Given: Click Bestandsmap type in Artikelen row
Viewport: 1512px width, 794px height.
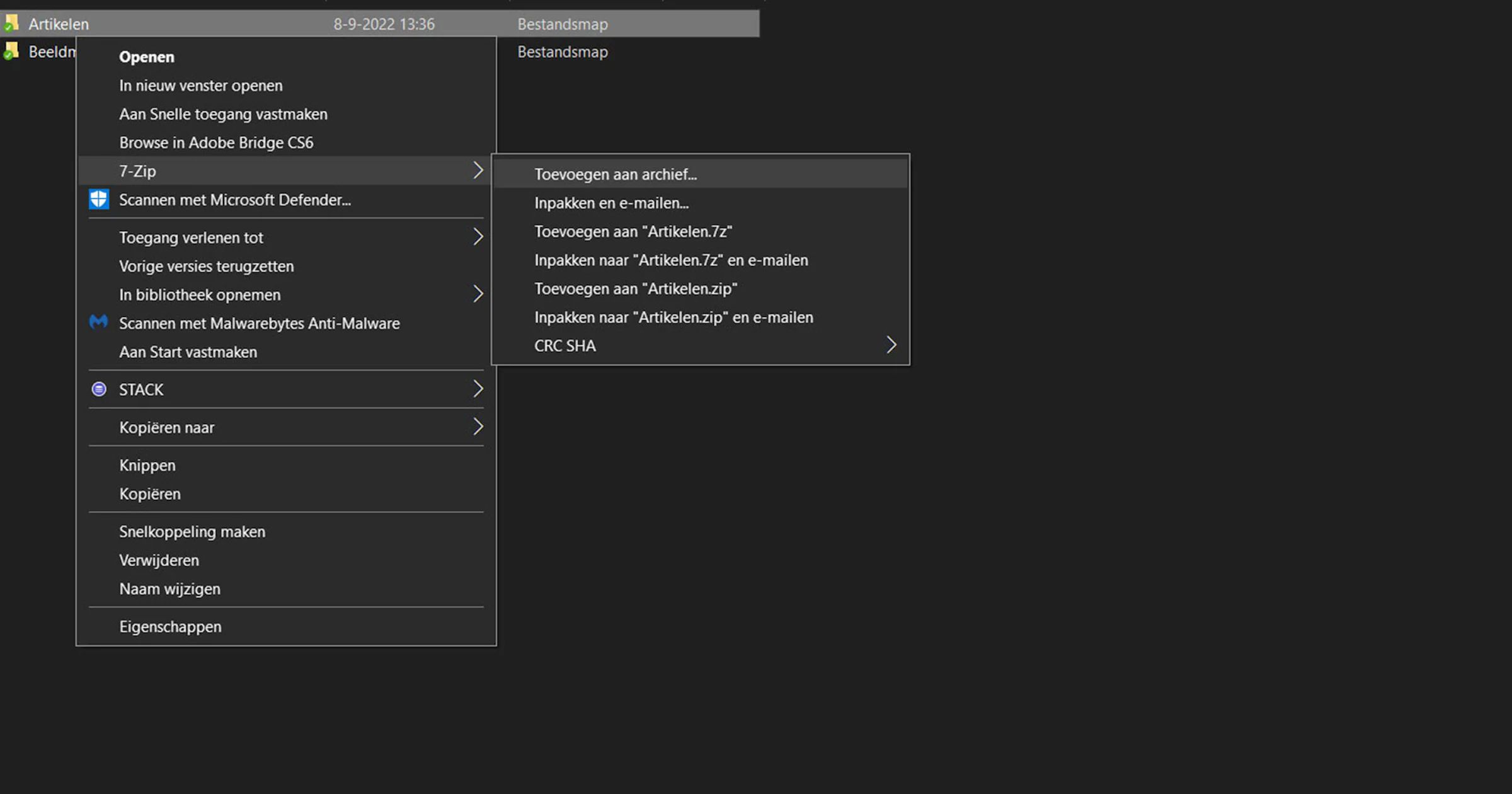Looking at the screenshot, I should tap(563, 24).
